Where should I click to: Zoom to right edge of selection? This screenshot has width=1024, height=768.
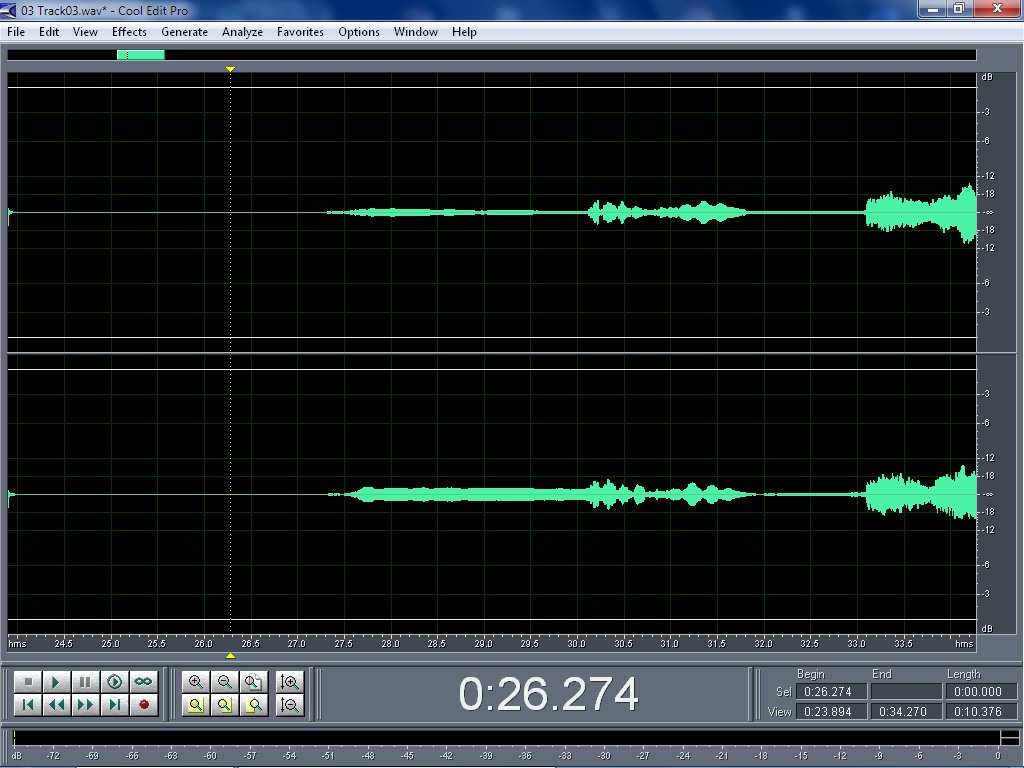tap(253, 705)
